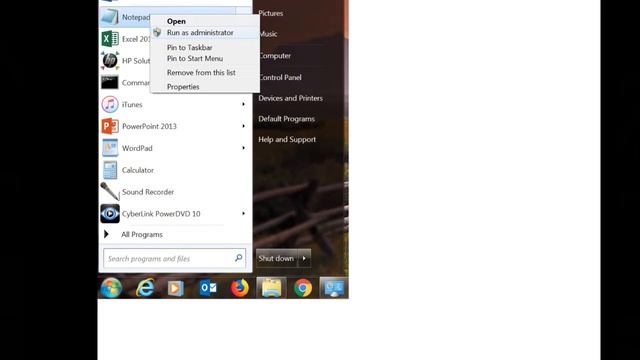The image size is (640, 360).
Task: Click the shield icon beside Run as administrator
Action: click(157, 32)
